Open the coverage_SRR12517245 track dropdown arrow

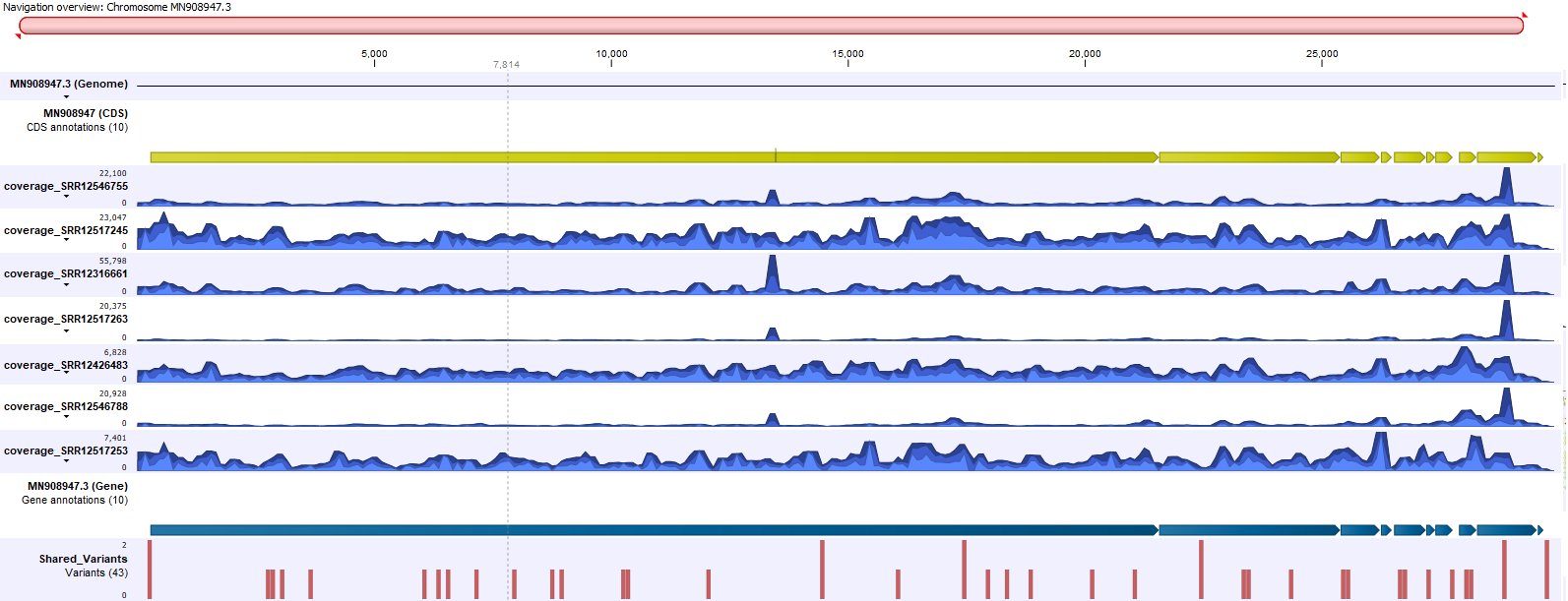point(66,240)
